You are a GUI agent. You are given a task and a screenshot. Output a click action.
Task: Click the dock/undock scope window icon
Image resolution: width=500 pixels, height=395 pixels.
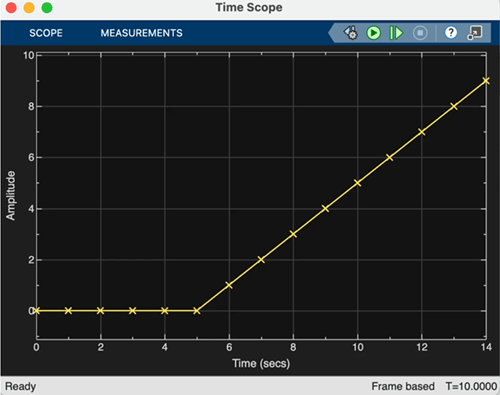[x=475, y=33]
